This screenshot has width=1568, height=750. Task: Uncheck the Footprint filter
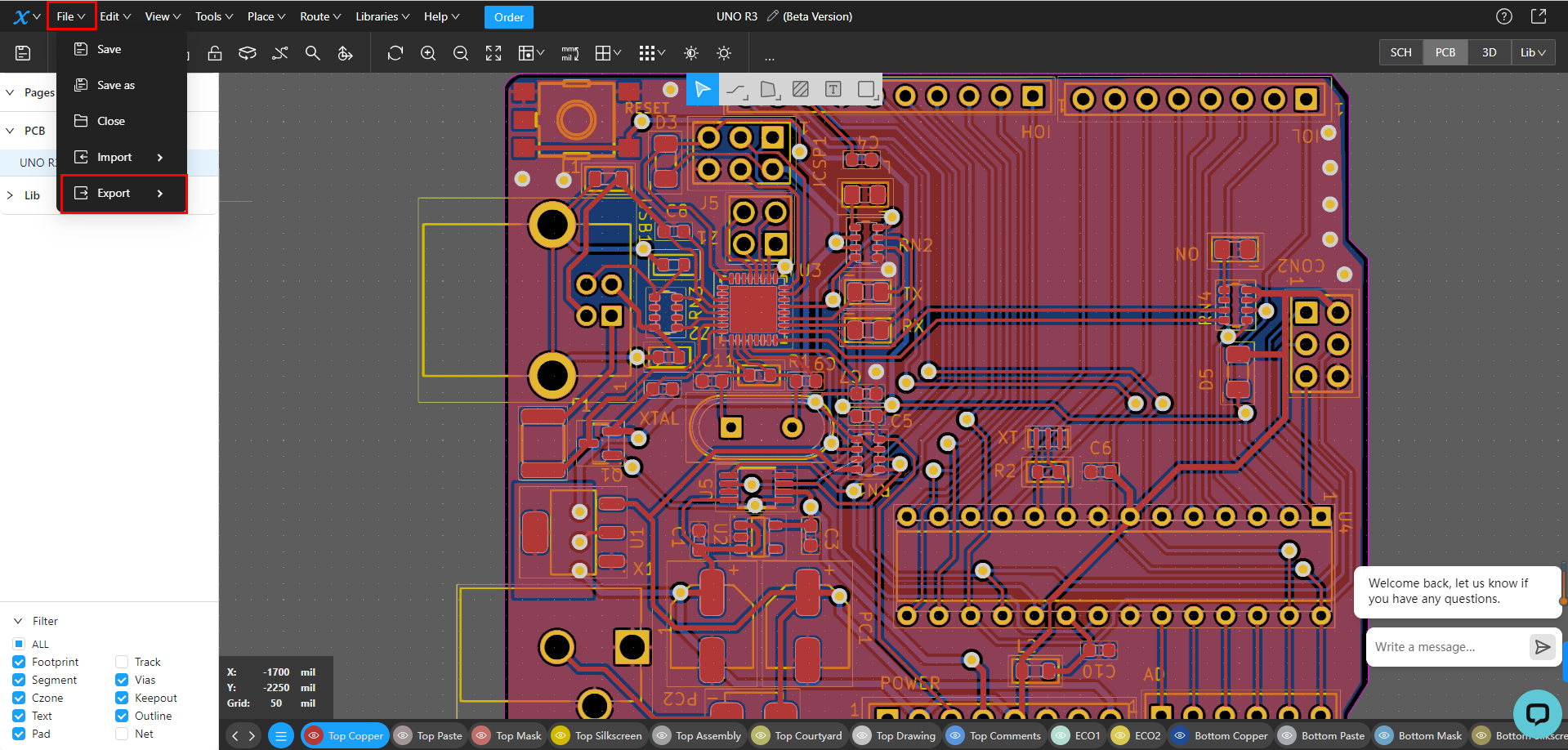coord(19,662)
